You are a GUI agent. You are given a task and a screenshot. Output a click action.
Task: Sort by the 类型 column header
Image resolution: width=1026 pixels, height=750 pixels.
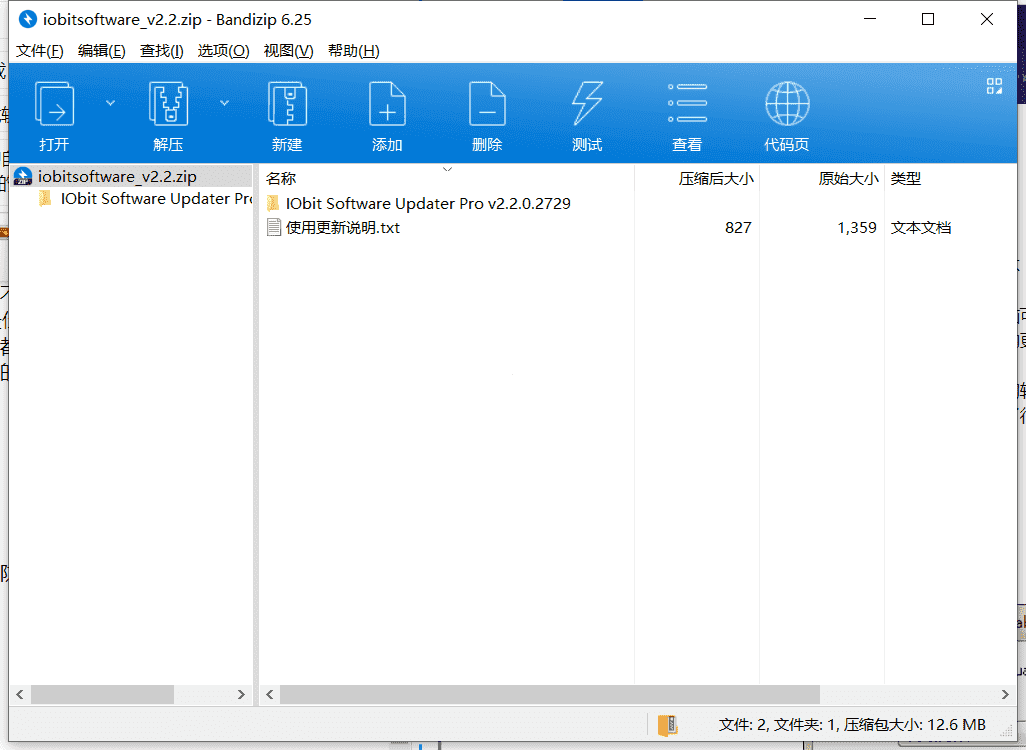(906, 179)
